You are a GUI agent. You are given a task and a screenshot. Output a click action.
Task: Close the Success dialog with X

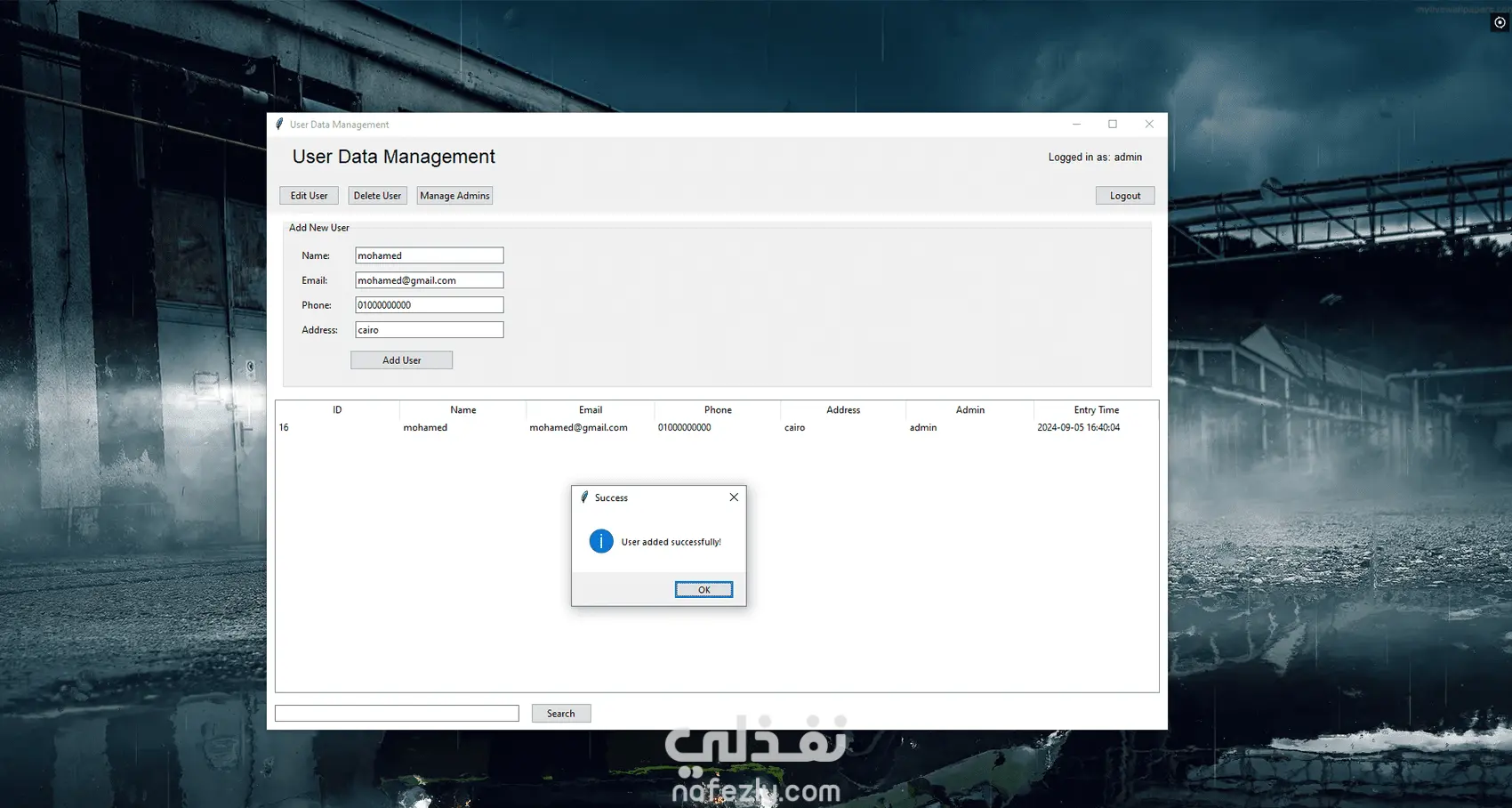pos(734,497)
